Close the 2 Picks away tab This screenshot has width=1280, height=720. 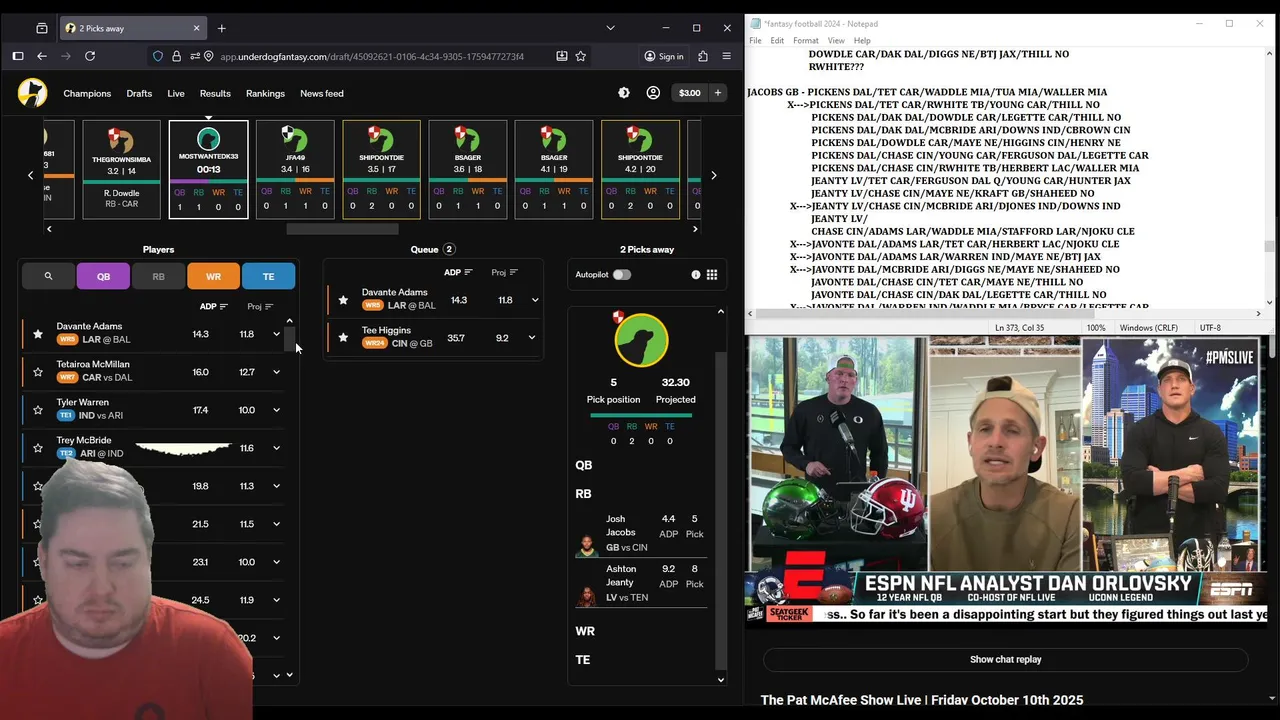[x=197, y=28]
